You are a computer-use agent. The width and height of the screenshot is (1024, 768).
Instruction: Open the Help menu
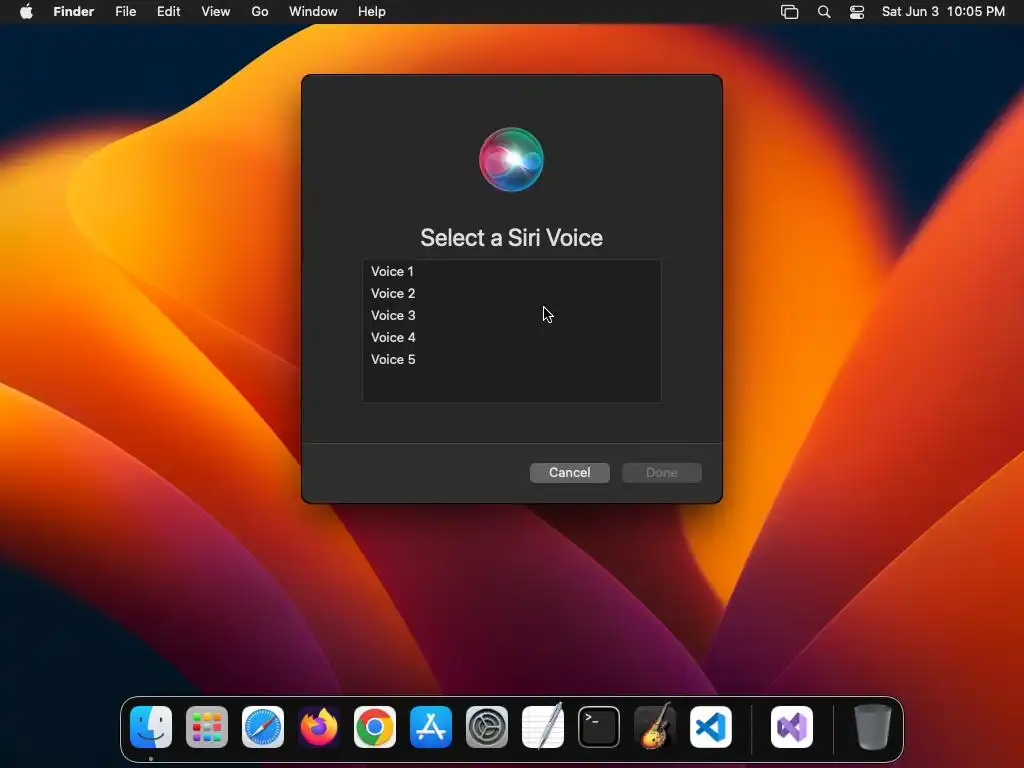[x=372, y=12]
